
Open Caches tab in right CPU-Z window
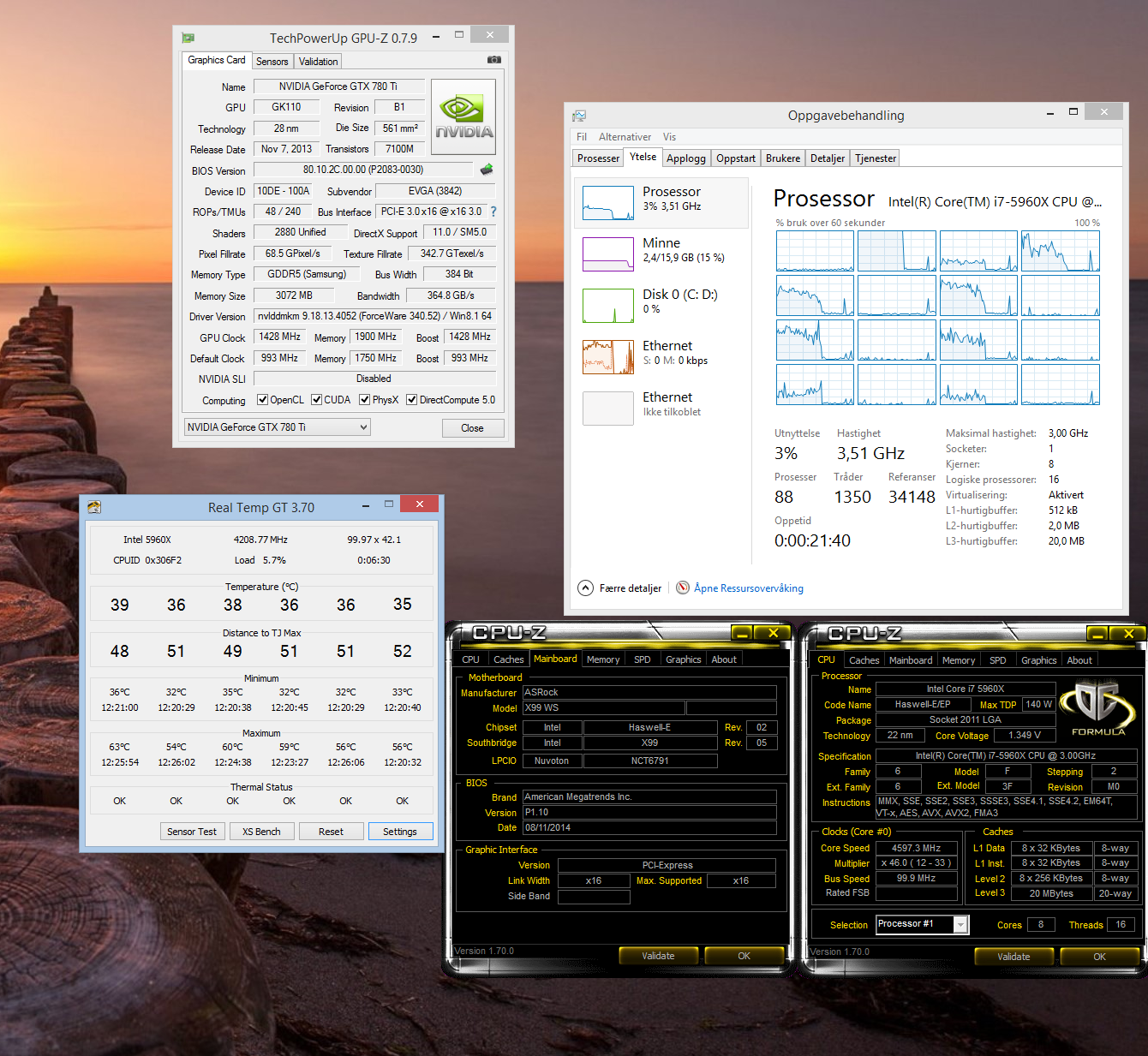(x=864, y=660)
